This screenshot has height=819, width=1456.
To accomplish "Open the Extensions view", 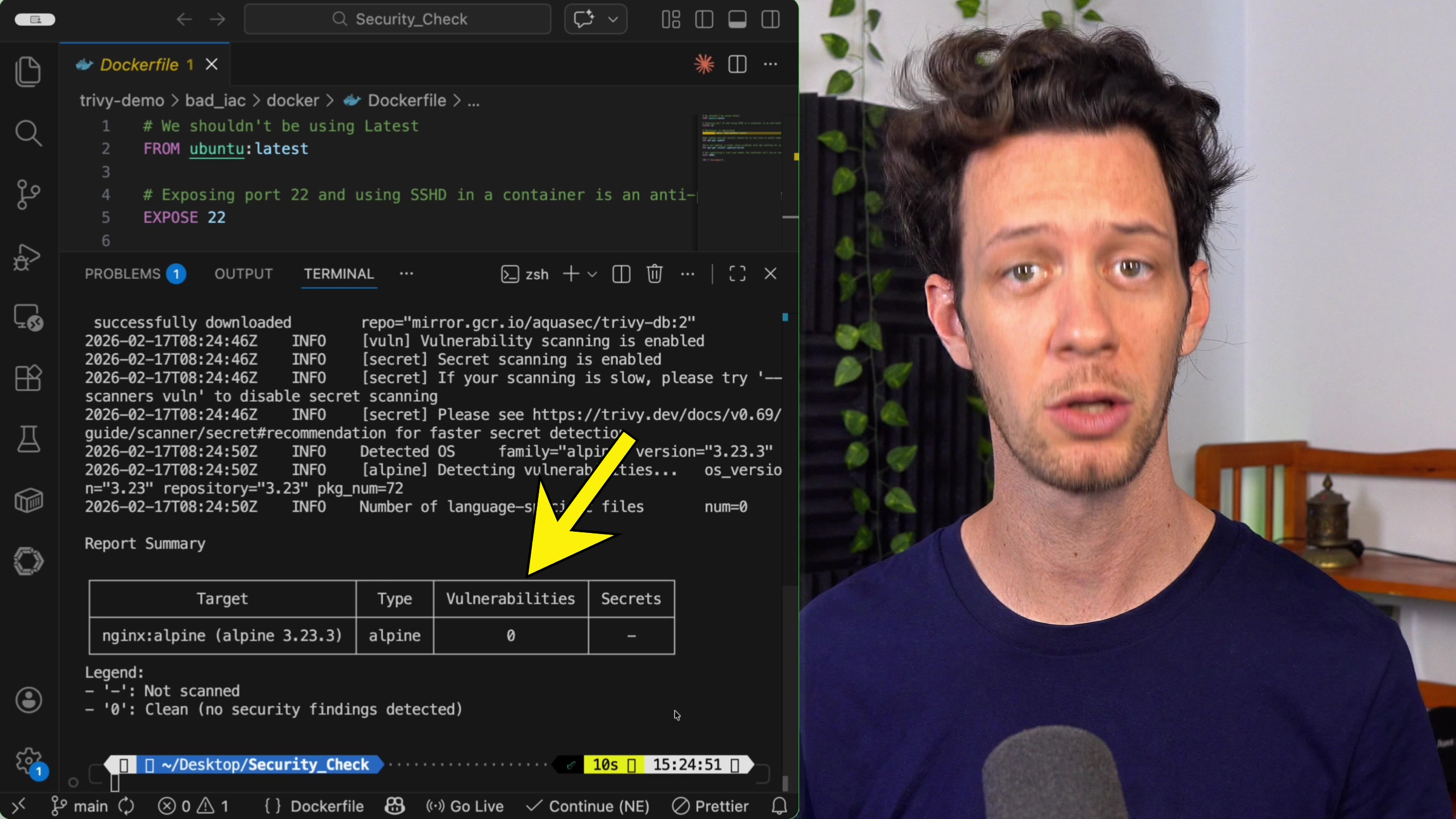I will (x=28, y=378).
